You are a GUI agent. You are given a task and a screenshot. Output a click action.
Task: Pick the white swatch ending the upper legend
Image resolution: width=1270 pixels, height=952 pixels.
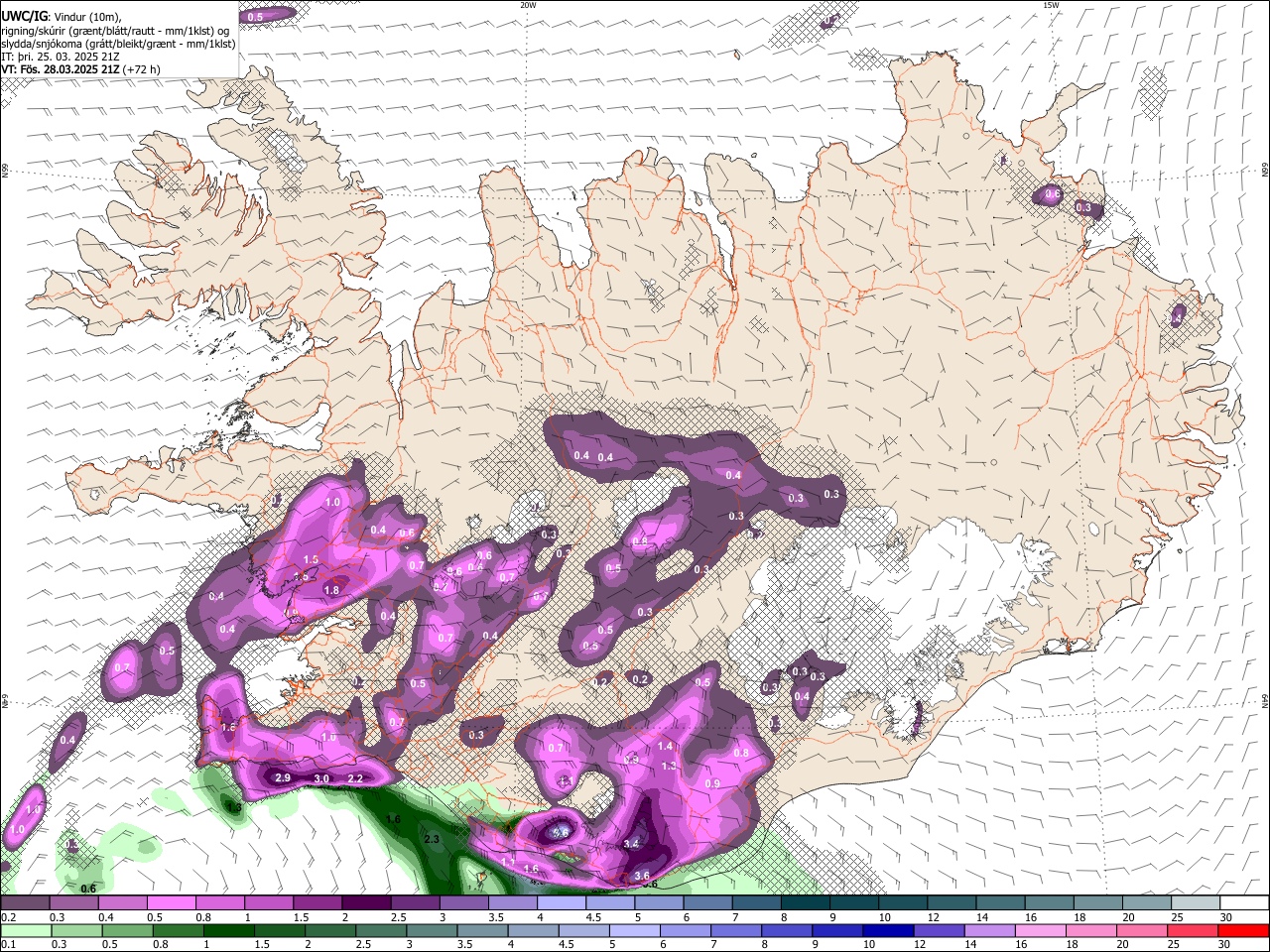pos(1244,903)
